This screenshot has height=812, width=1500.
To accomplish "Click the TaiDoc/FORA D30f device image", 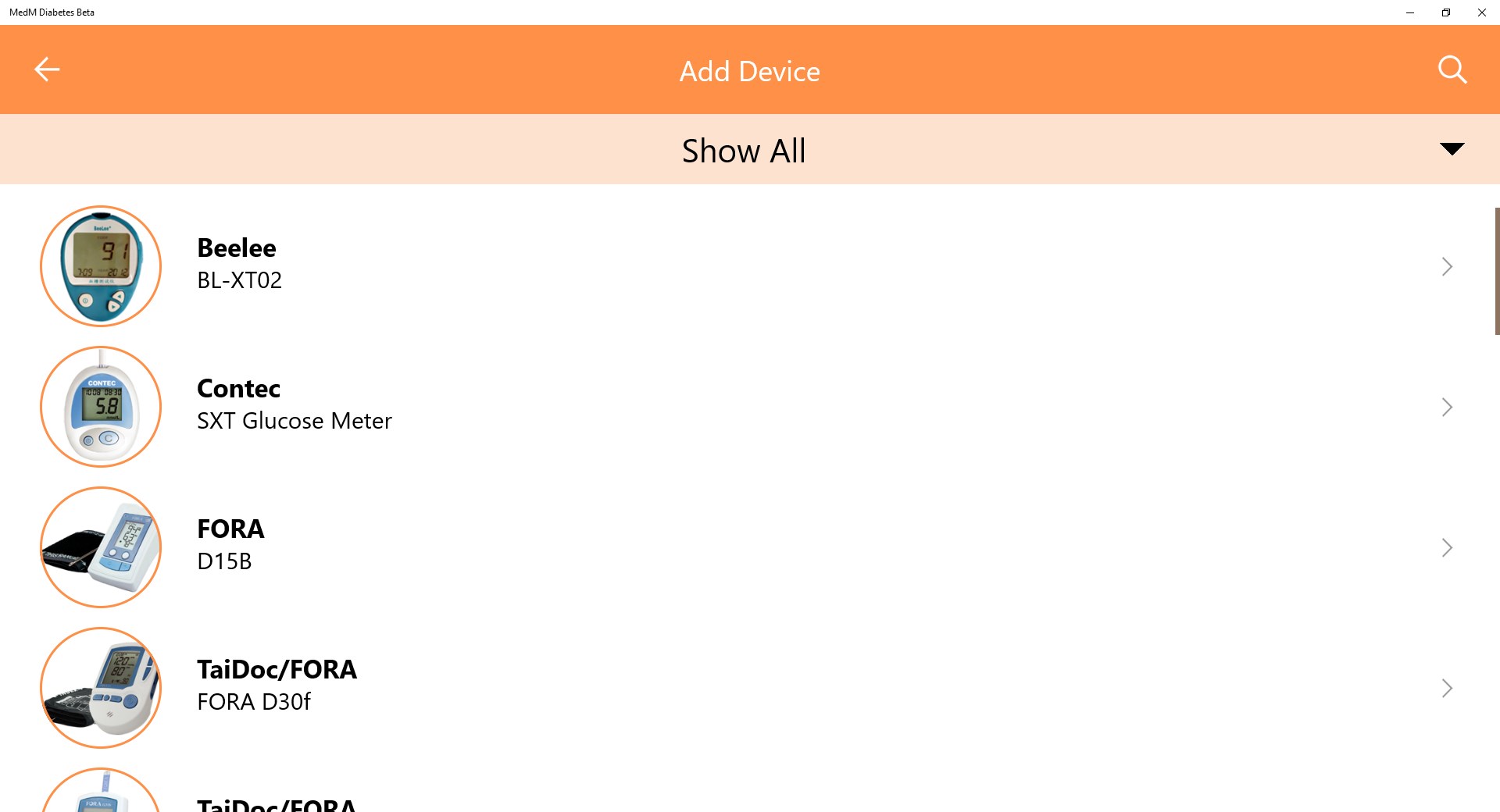I will (x=101, y=688).
